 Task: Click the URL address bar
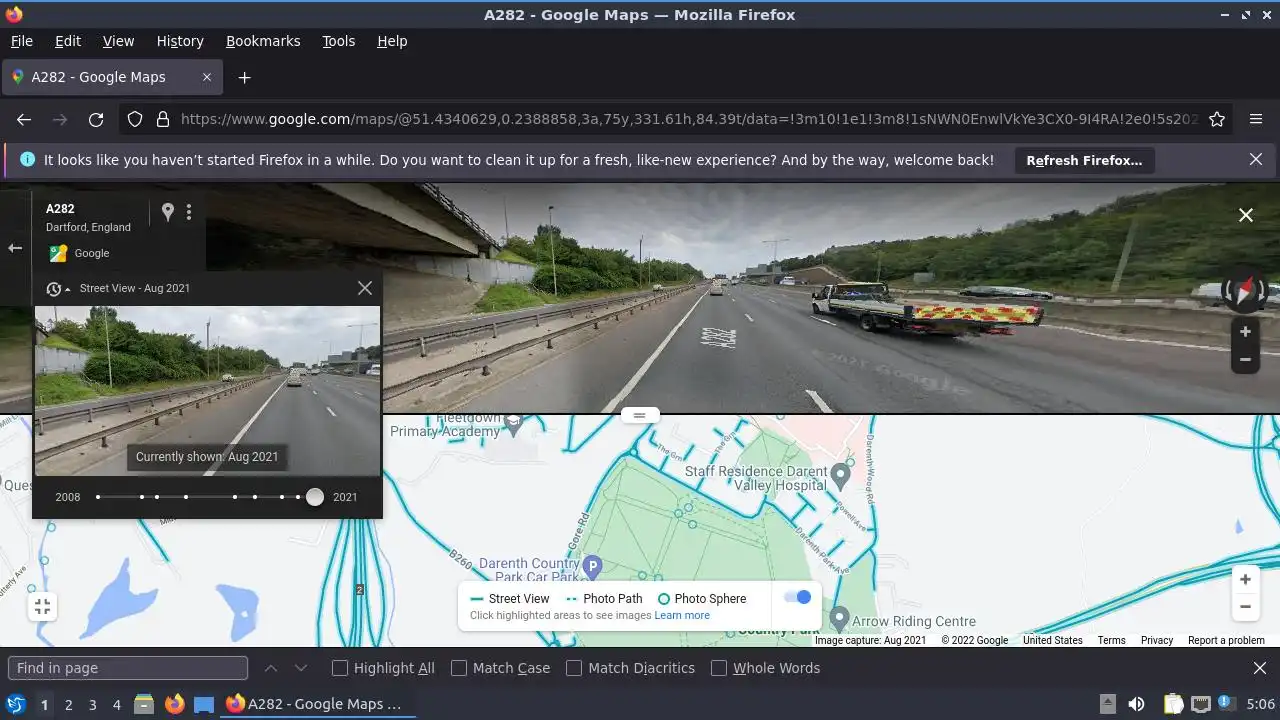pyautogui.click(x=688, y=119)
